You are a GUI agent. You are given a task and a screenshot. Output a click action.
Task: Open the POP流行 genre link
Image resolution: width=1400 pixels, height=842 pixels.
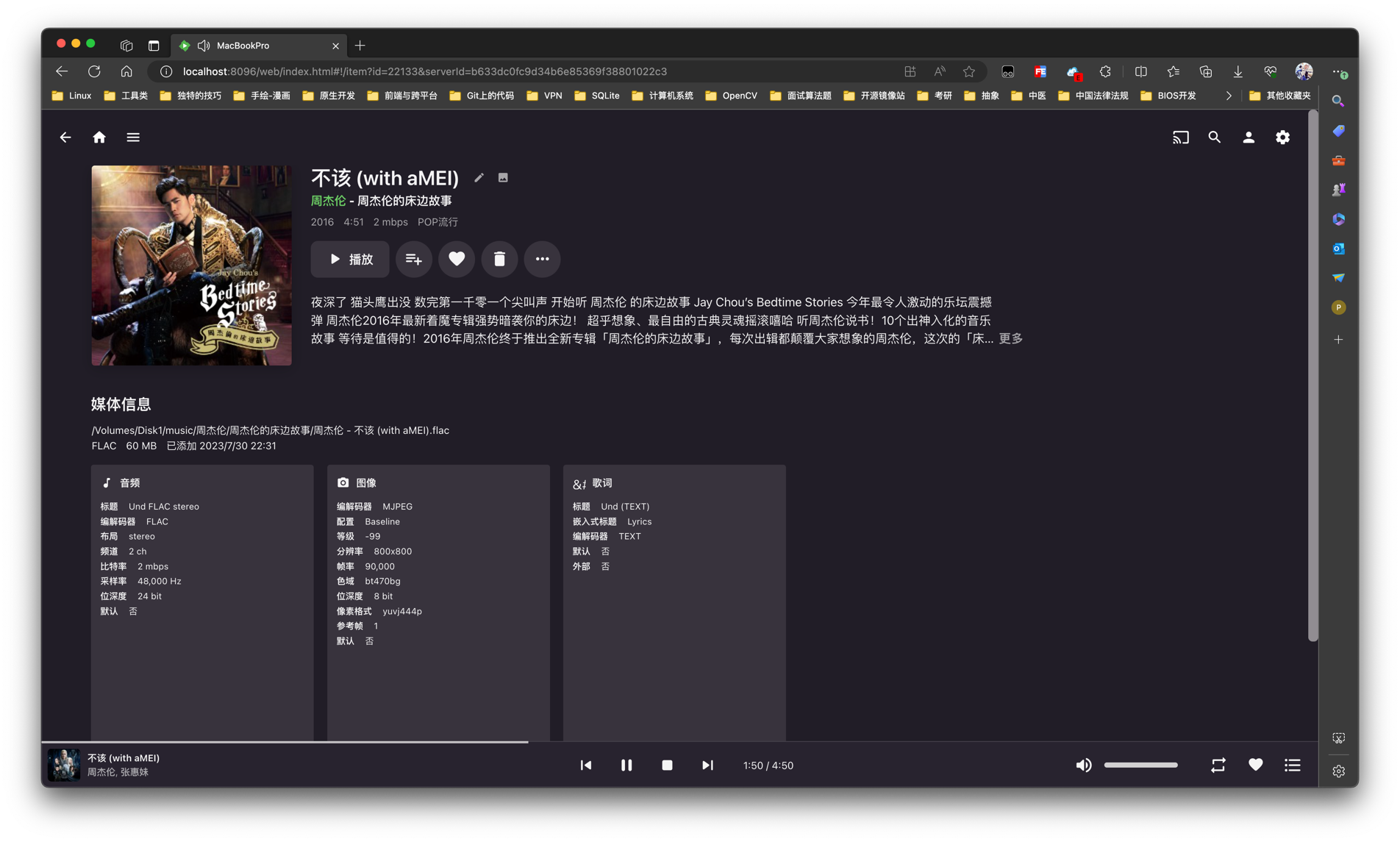[438, 222]
